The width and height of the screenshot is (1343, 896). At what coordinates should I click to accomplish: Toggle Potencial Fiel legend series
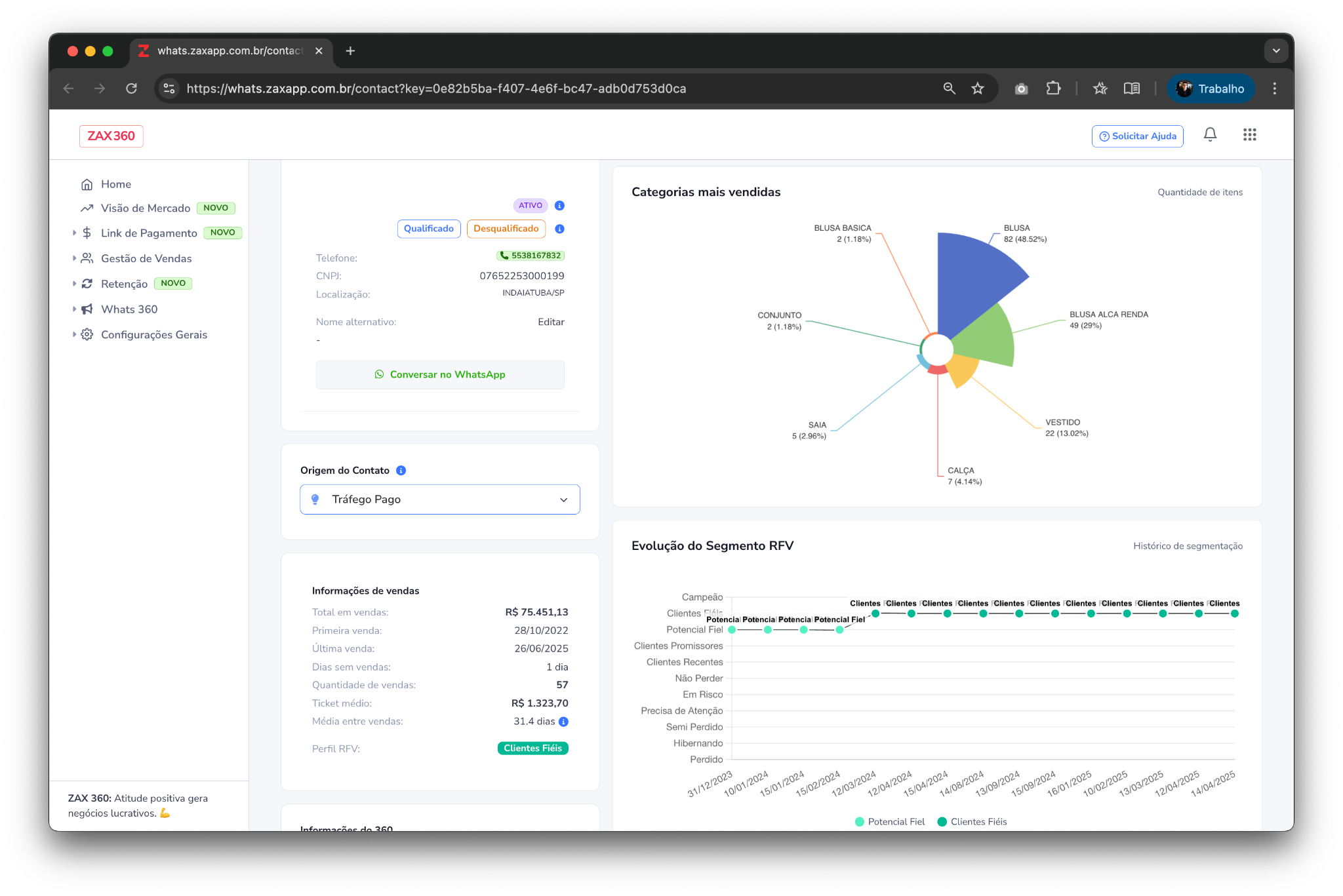point(889,822)
